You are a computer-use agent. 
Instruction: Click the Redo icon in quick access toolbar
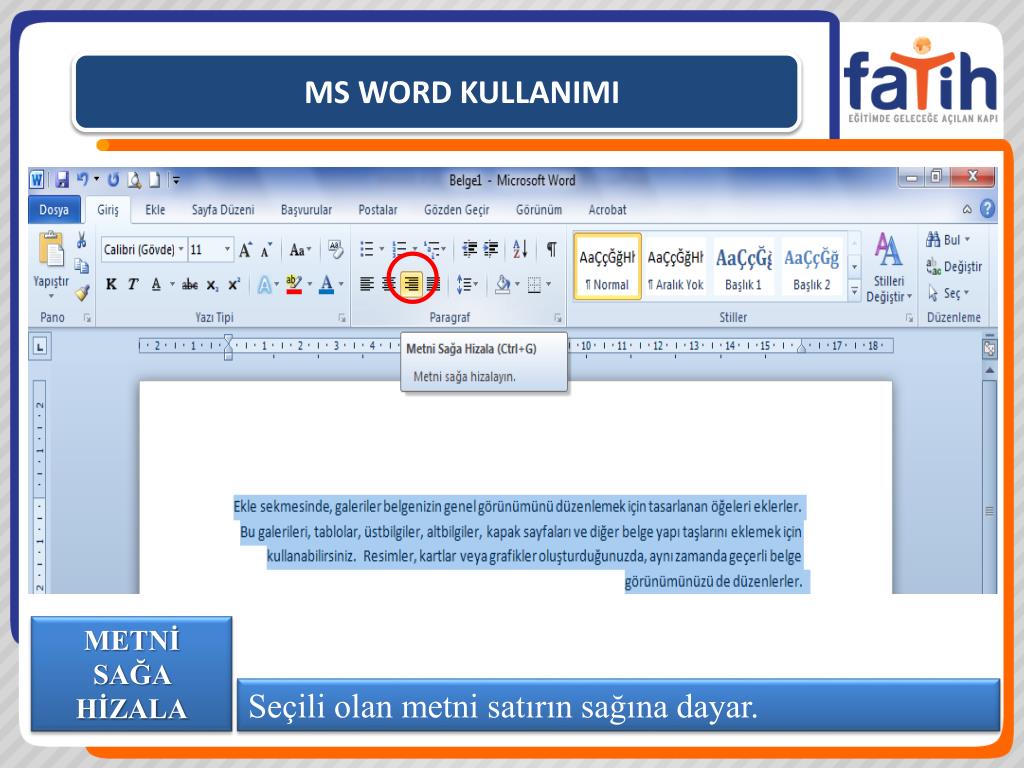tap(113, 180)
